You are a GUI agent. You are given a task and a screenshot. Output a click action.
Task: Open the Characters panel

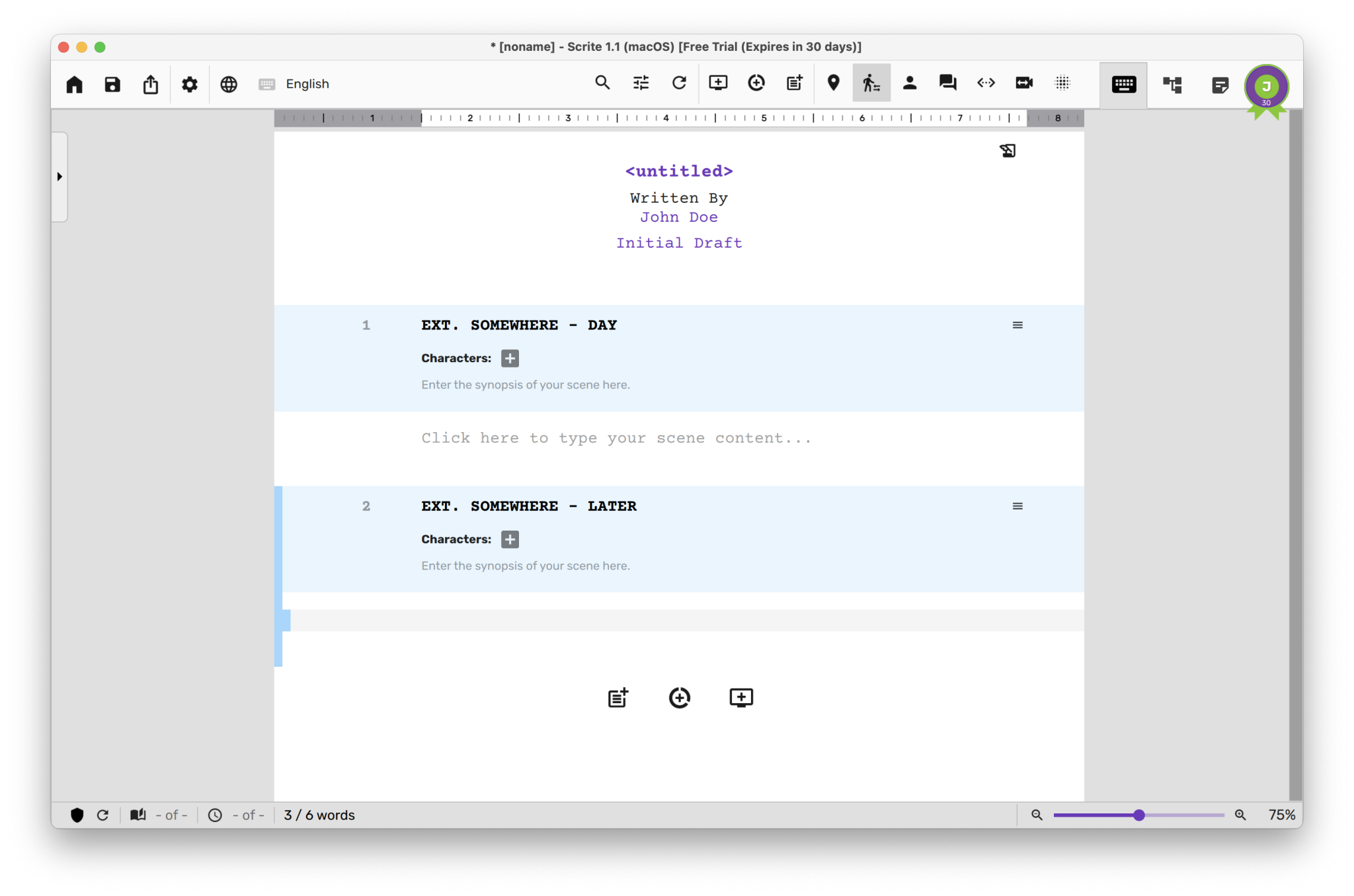[910, 83]
